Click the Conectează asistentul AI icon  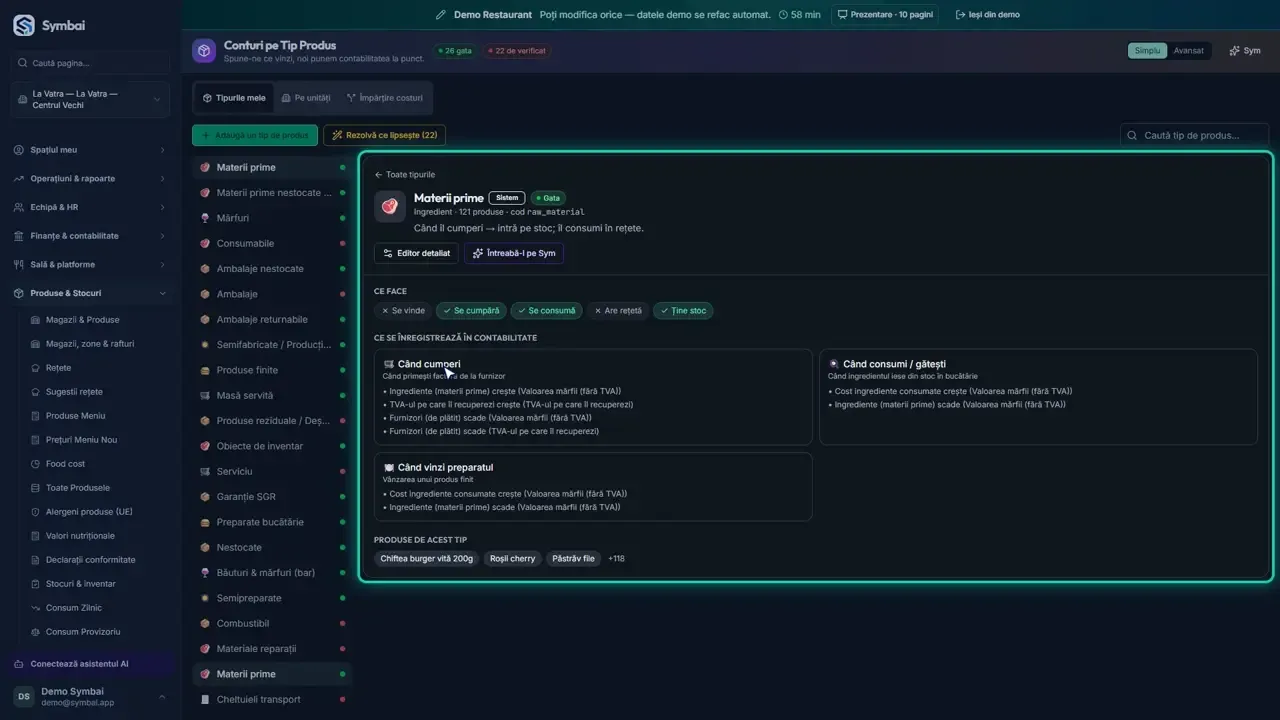(20, 664)
